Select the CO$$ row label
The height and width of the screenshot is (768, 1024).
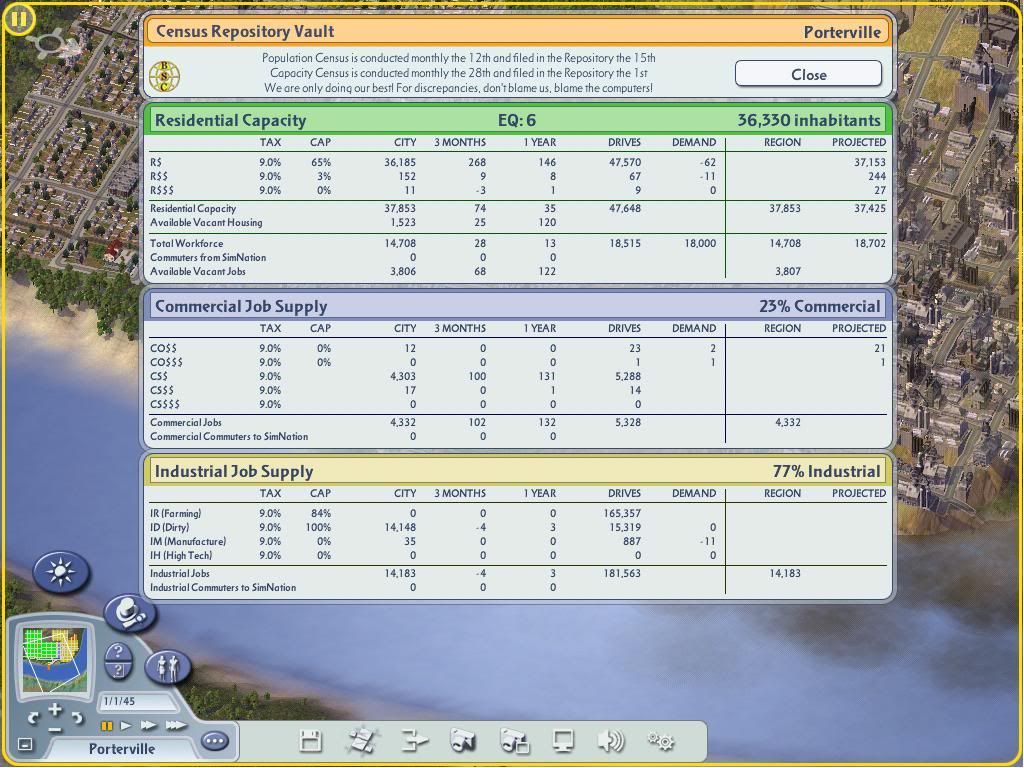163,348
